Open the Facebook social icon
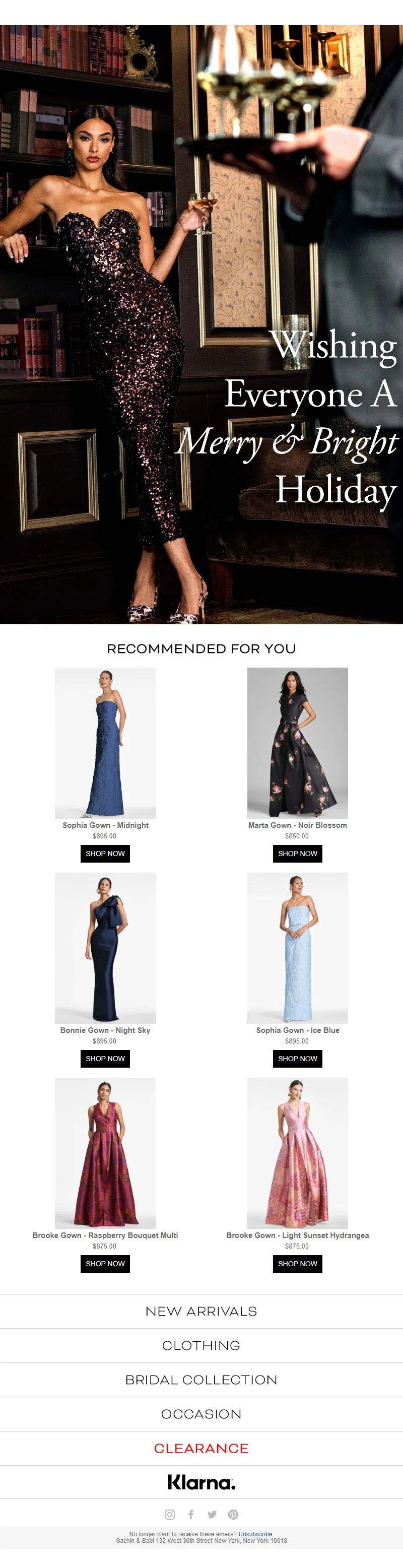 tap(190, 1514)
